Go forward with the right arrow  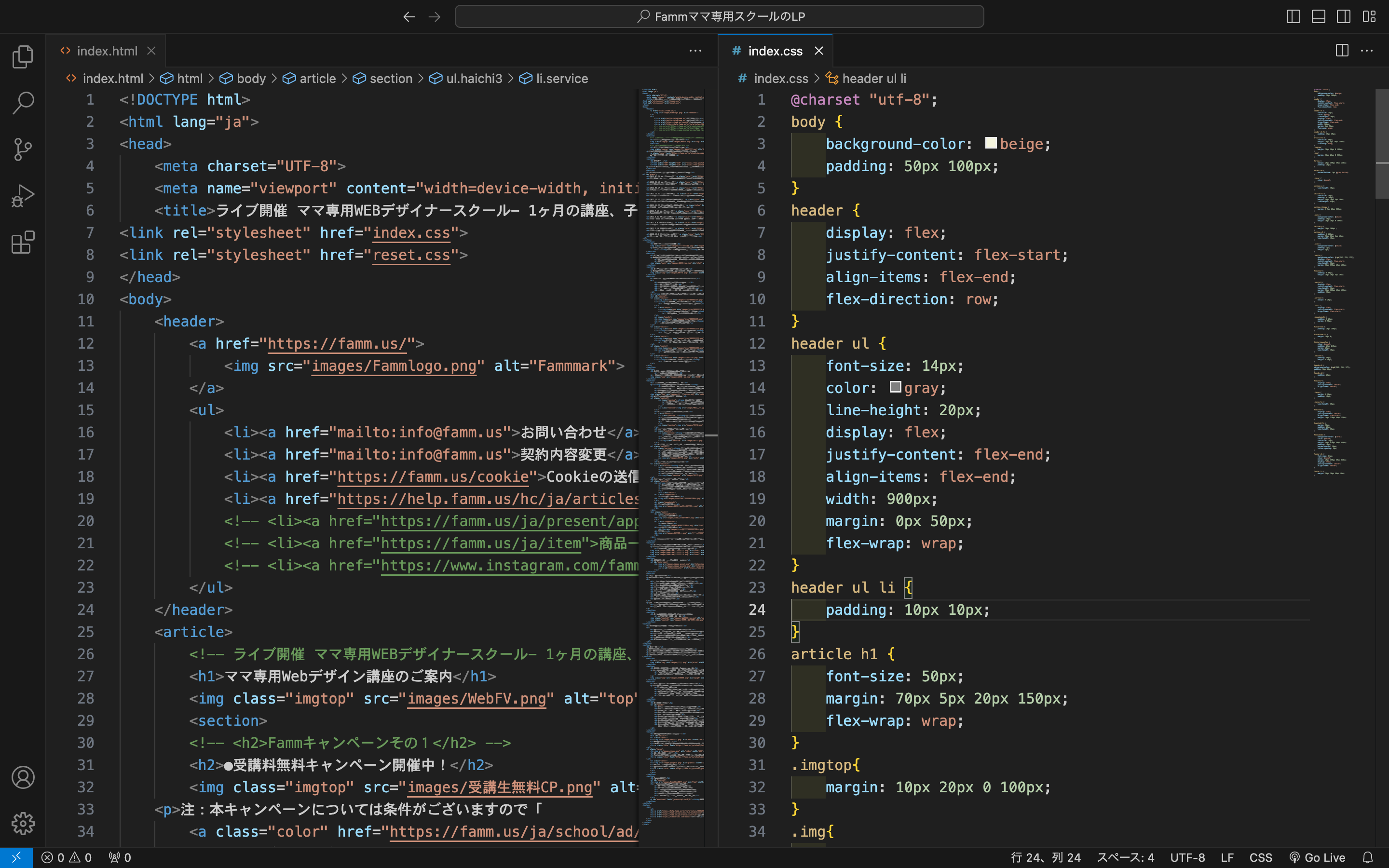[435, 17]
